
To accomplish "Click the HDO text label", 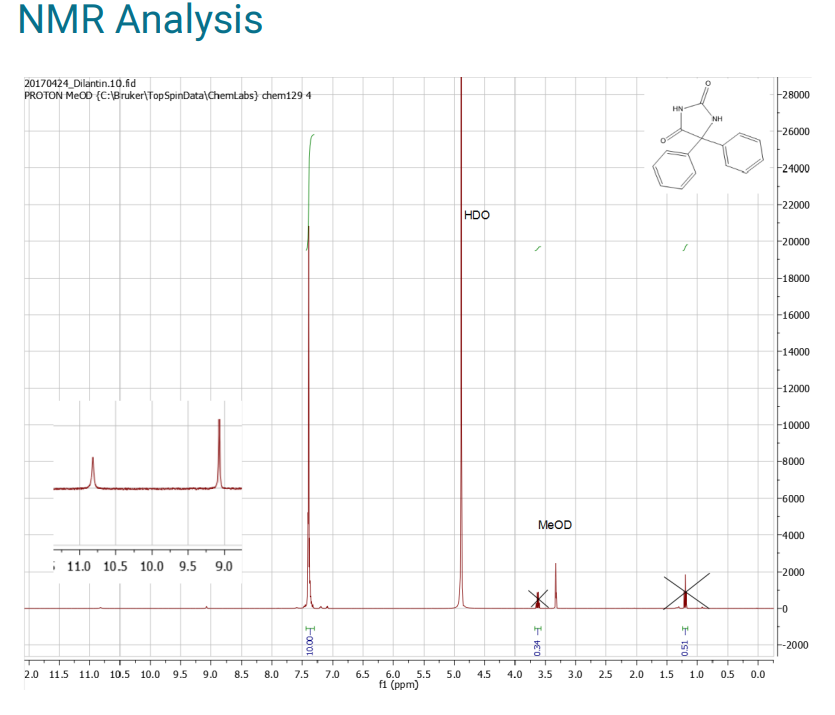I will coord(475,214).
